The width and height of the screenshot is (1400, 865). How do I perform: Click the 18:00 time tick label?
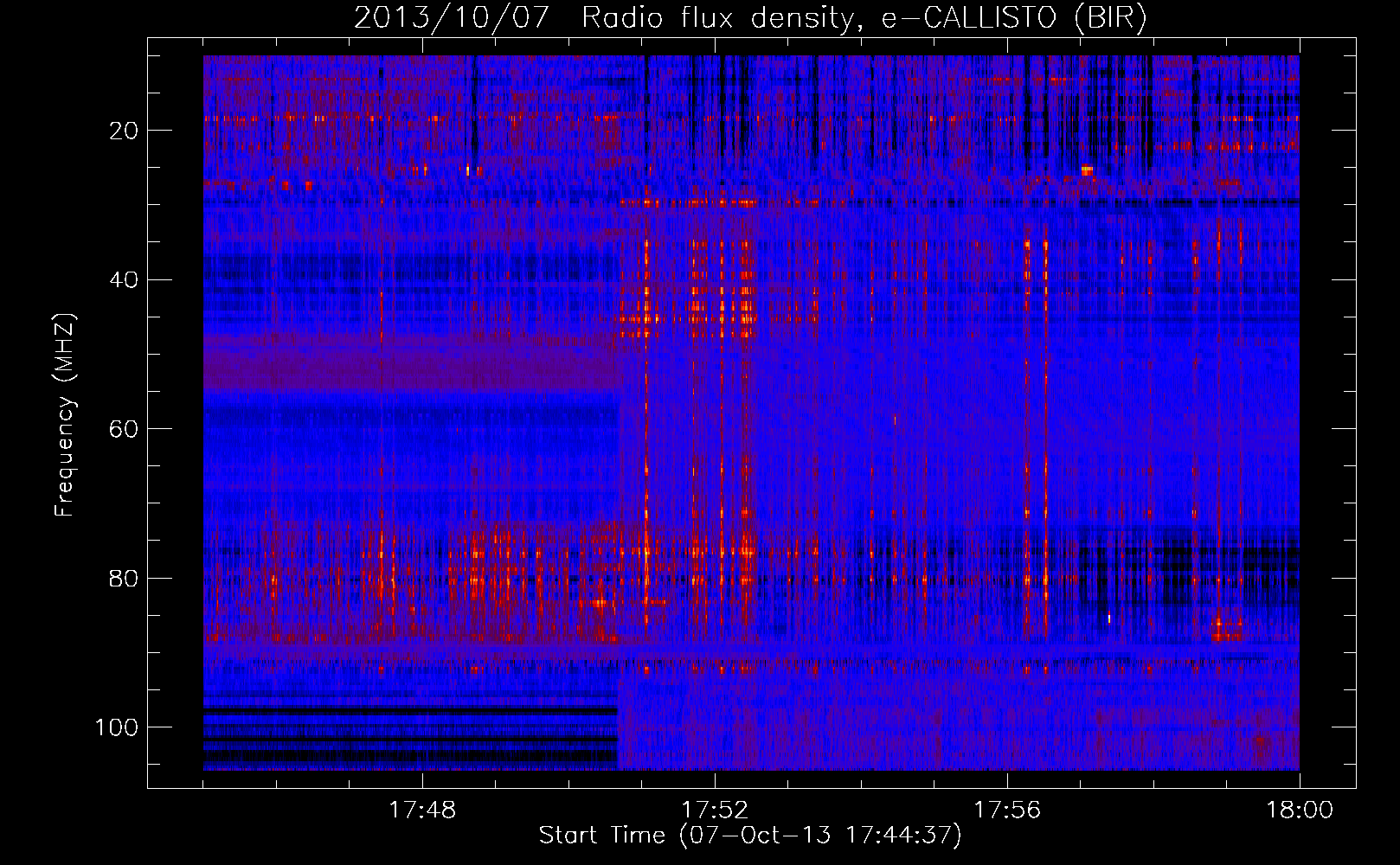(x=1300, y=811)
